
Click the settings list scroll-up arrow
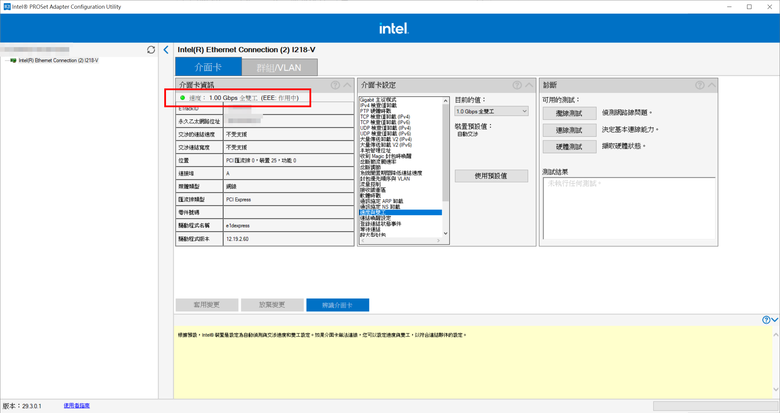[x=445, y=101]
